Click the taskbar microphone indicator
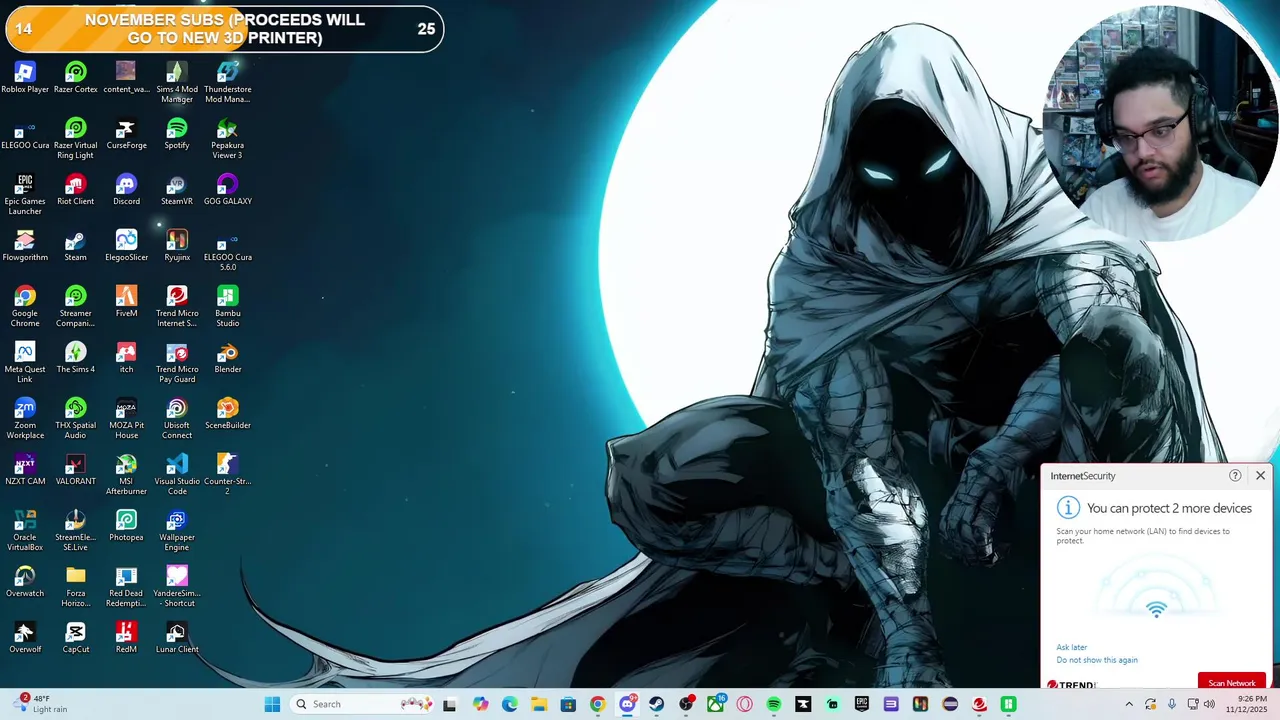Screen dimensions: 1280x720 [1172, 704]
